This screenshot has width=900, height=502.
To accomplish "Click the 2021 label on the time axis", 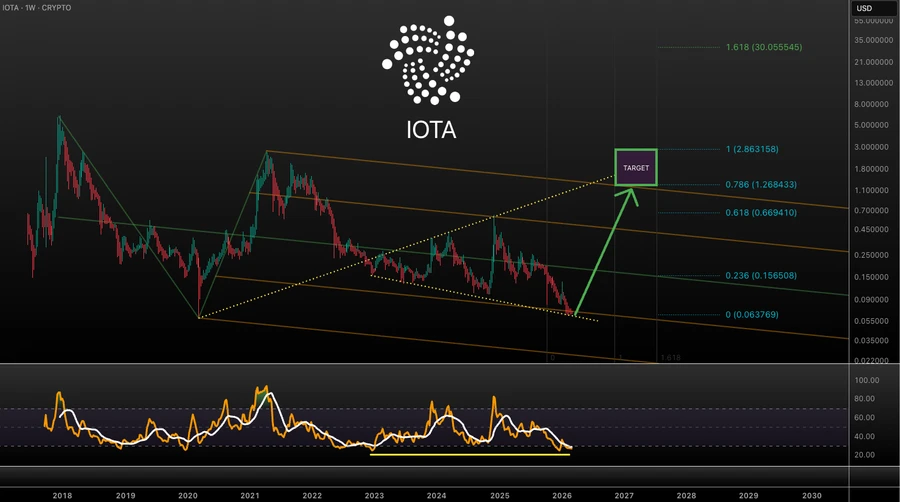I will coord(250,496).
